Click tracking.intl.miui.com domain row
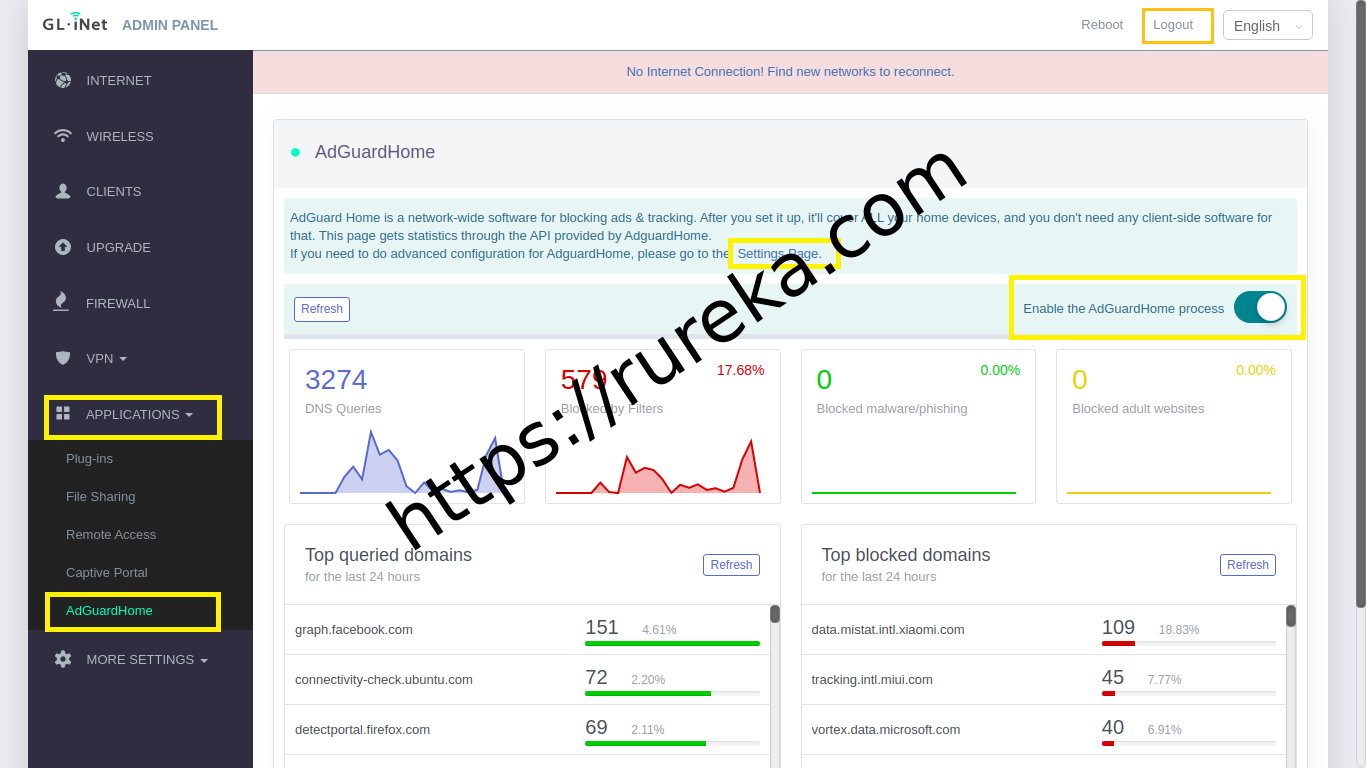This screenshot has width=1366, height=768. click(x=1043, y=680)
